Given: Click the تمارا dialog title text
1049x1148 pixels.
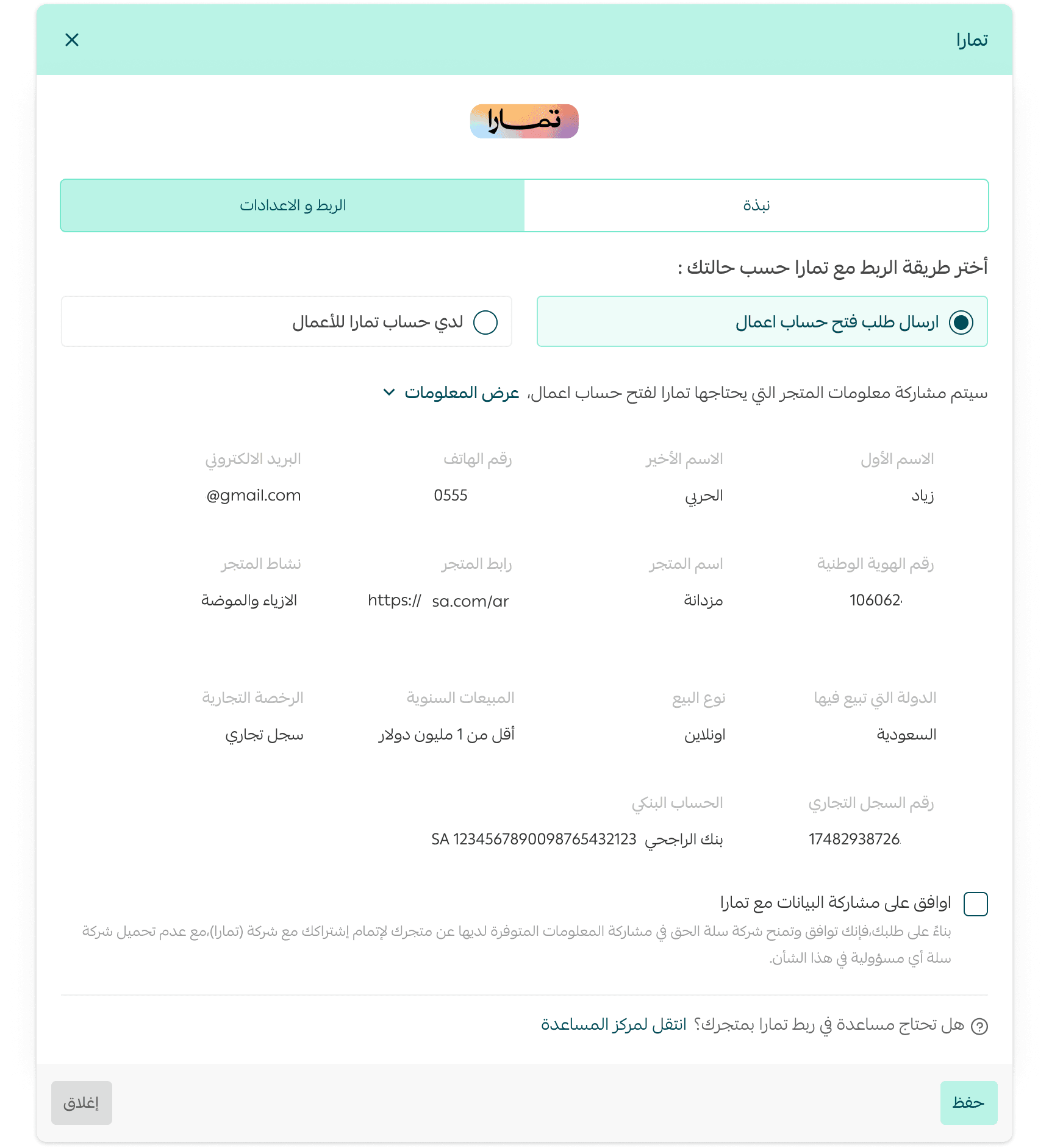Looking at the screenshot, I should coord(972,40).
